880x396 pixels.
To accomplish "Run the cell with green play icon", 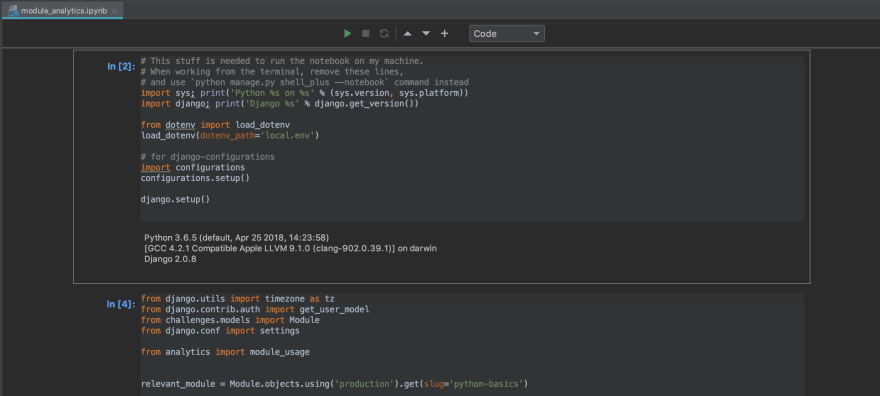I will tap(347, 34).
